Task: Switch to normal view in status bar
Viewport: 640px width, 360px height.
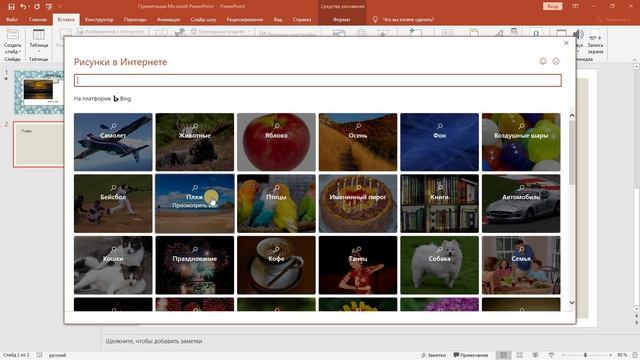Action: pos(503,355)
